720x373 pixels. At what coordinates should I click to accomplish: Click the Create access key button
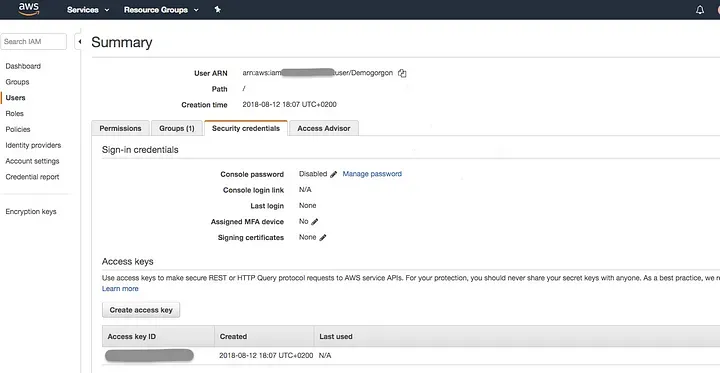(x=141, y=310)
